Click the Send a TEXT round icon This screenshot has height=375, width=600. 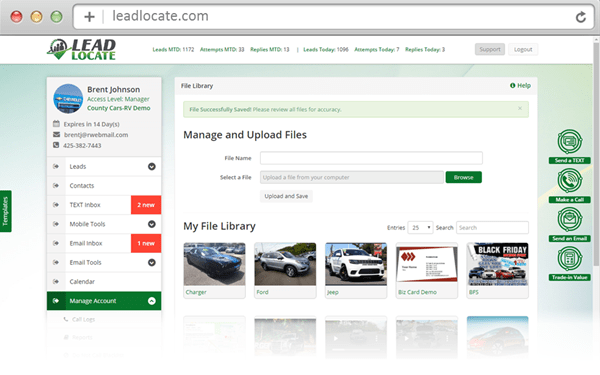[x=569, y=142]
